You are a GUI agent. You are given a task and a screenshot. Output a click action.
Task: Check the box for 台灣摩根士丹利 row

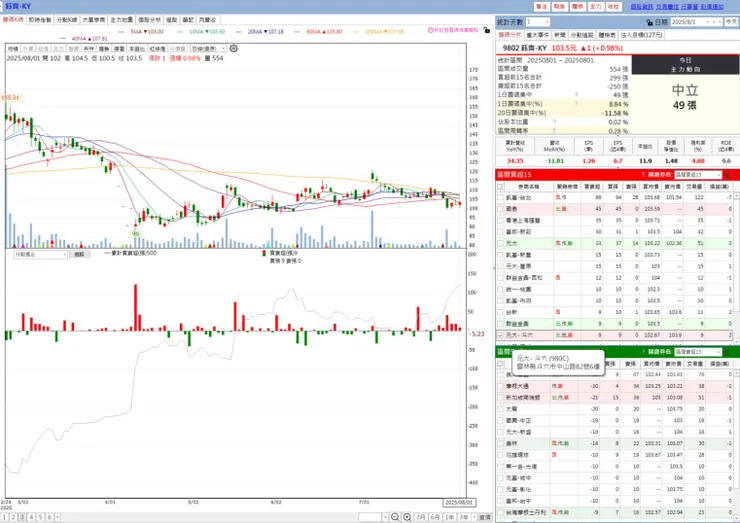tap(500, 512)
